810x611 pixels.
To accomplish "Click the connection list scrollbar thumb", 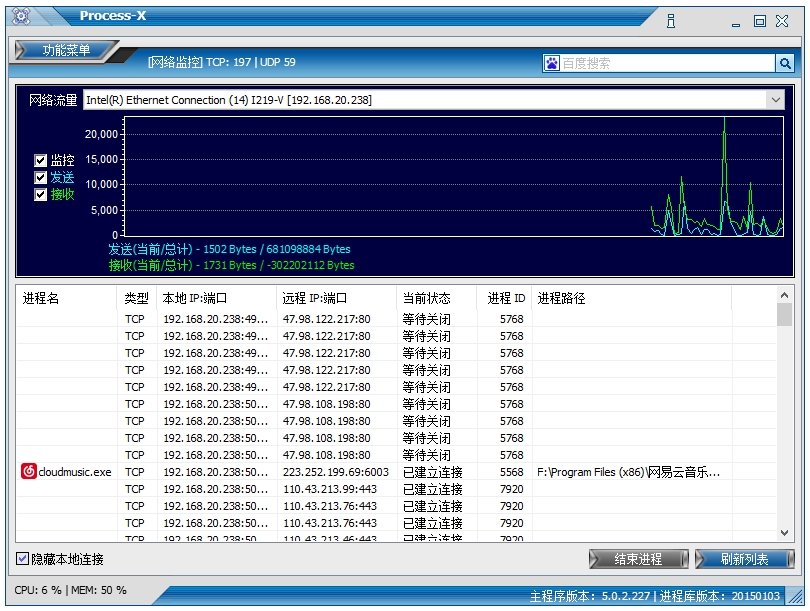I will pyautogui.click(x=784, y=315).
